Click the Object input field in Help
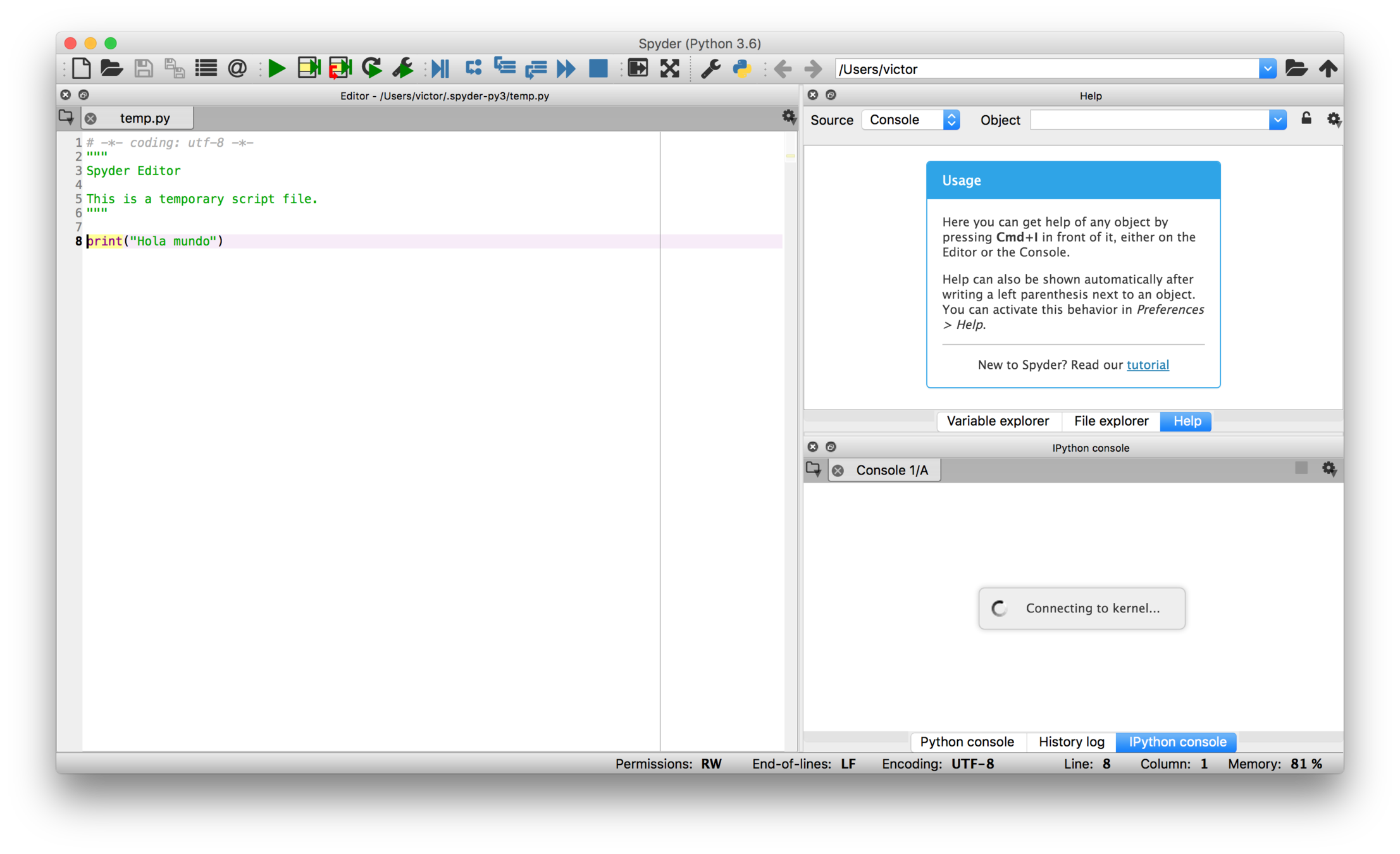 (x=1149, y=120)
